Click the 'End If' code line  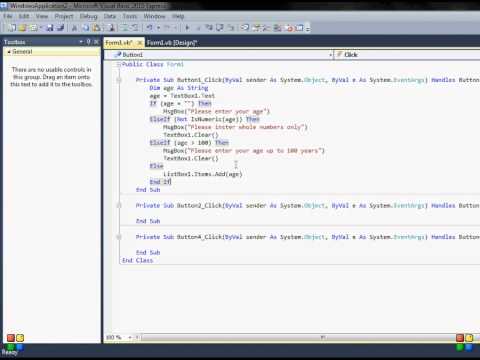pyautogui.click(x=160, y=182)
